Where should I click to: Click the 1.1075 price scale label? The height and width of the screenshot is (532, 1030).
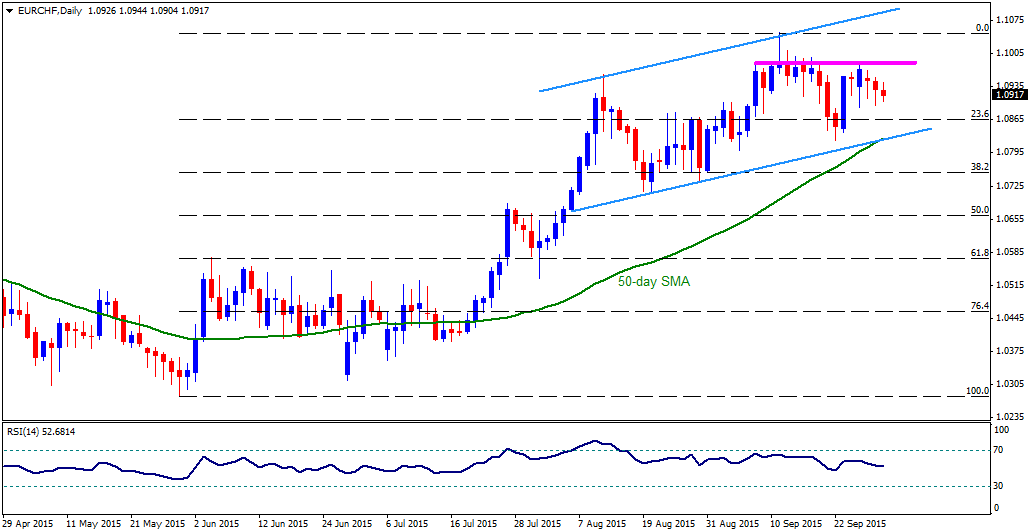pos(1008,19)
